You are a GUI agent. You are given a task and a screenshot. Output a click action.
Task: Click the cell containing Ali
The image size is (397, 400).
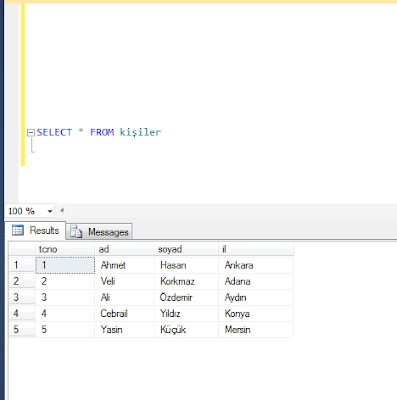point(124,297)
